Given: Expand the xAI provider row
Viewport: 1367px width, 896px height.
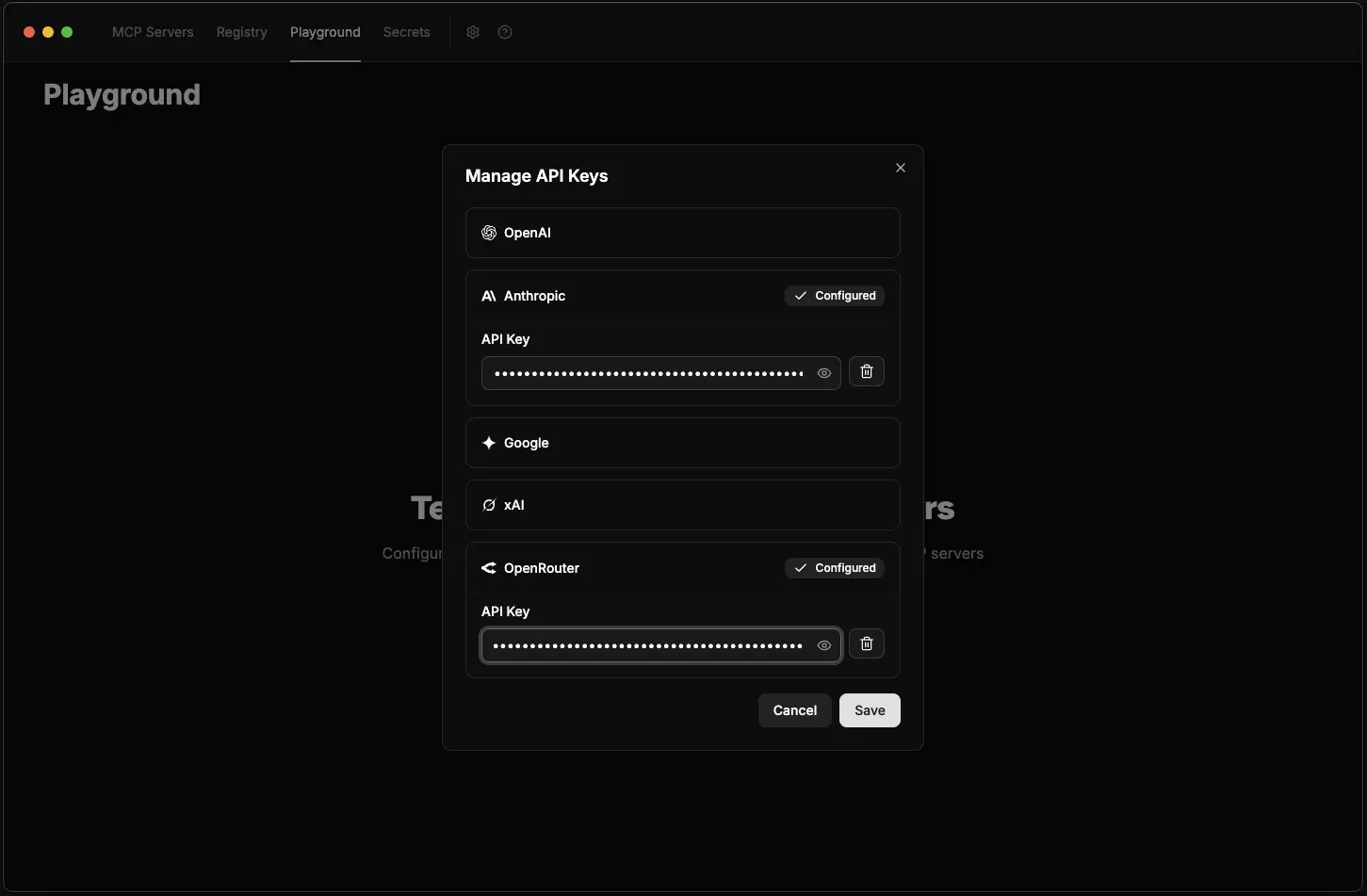Looking at the screenshot, I should [682, 505].
